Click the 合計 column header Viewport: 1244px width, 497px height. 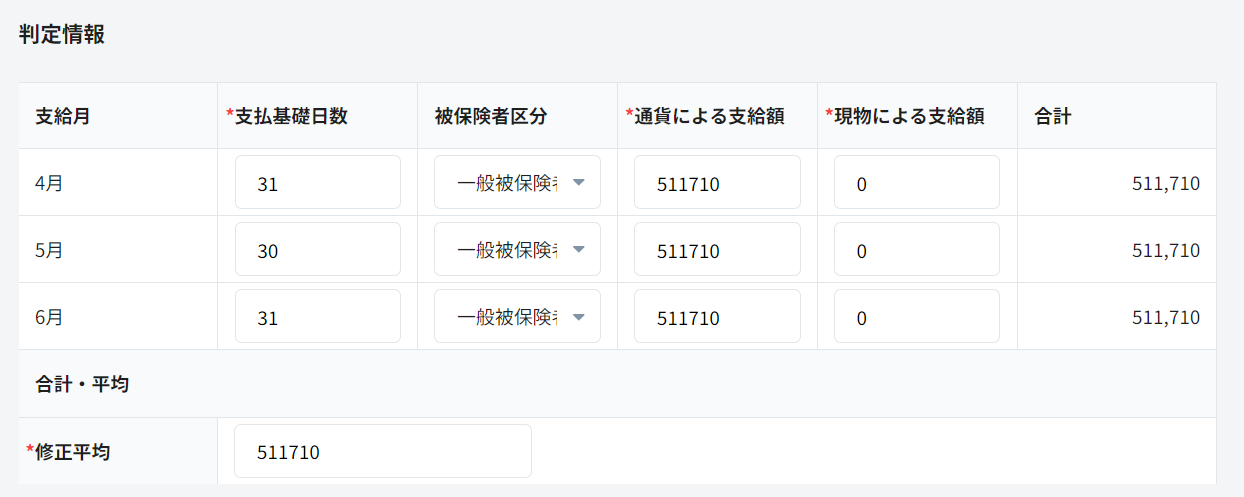1052,116
